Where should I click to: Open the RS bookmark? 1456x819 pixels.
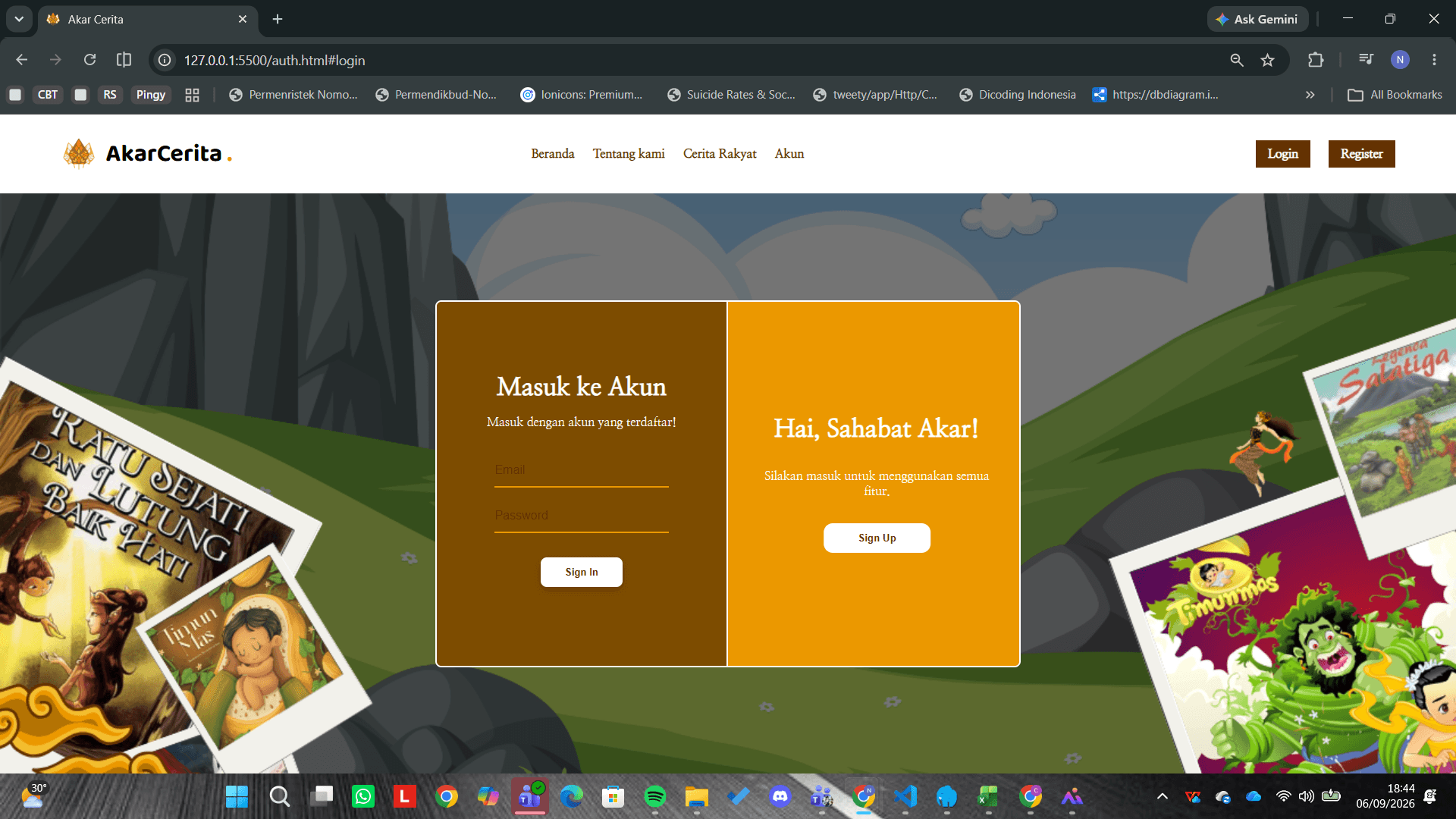point(110,95)
